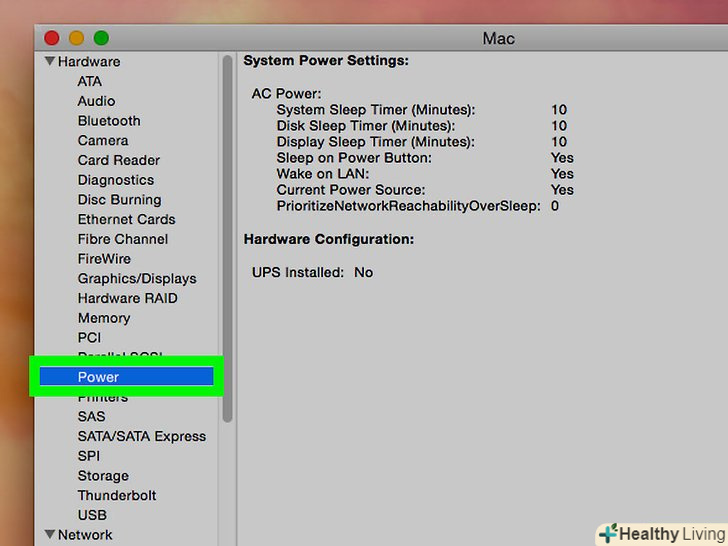
Task: Choose SATA/SATA Express entry
Action: point(142,436)
